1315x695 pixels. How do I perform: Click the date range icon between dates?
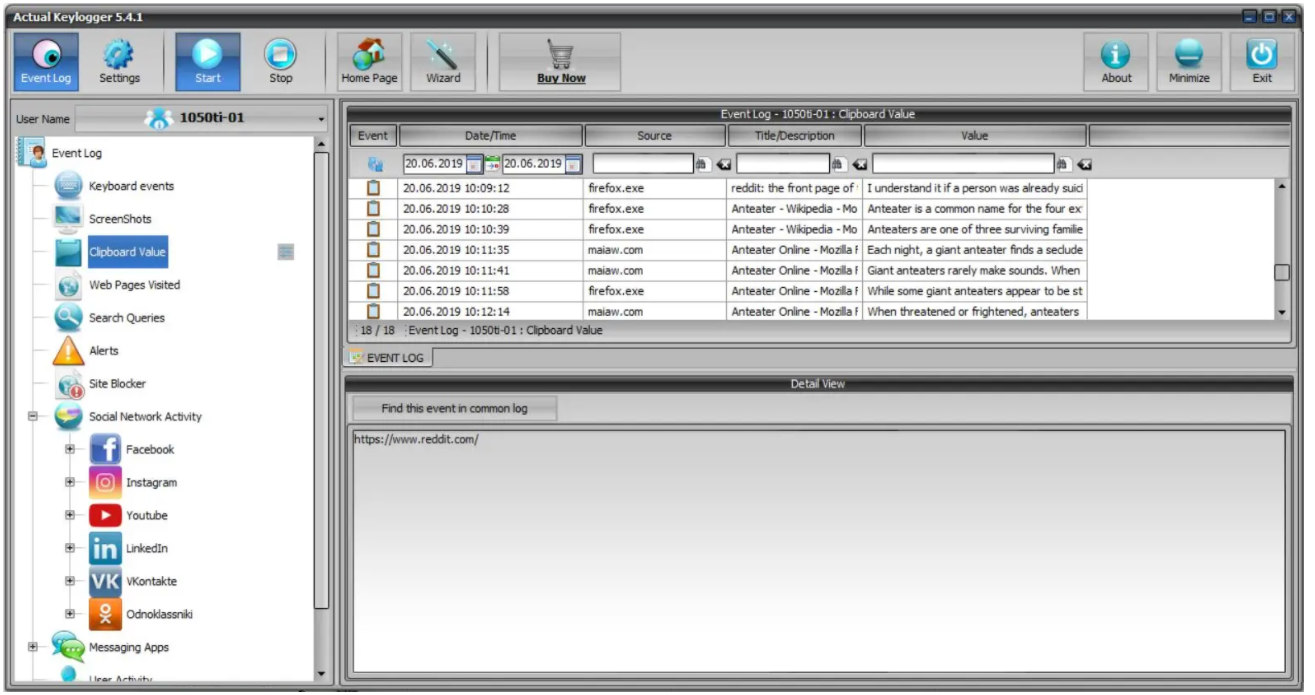pyautogui.click(x=492, y=164)
